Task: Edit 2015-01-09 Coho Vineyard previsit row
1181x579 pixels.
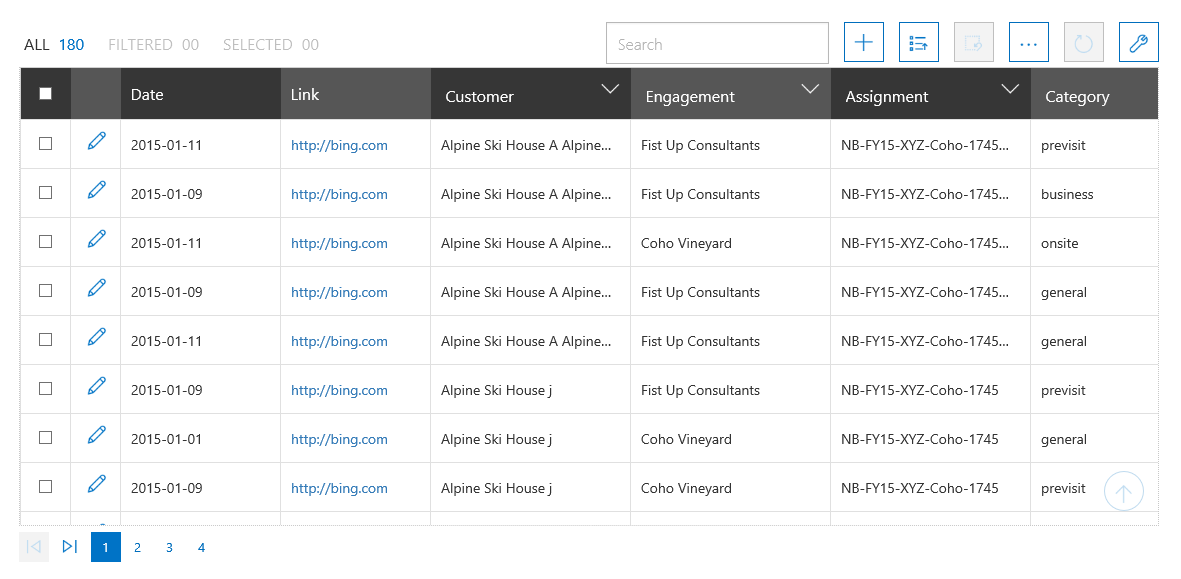Action: [x=96, y=483]
